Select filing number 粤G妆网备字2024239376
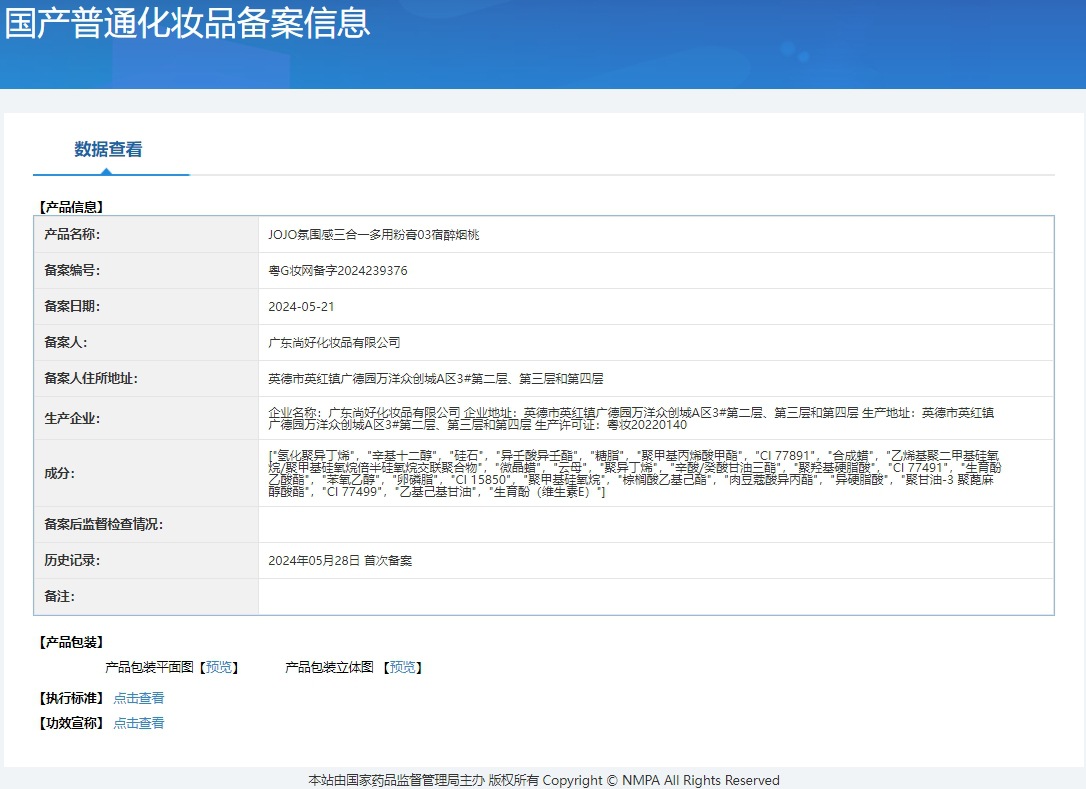Viewport: 1086px width, 789px height. pos(338,271)
